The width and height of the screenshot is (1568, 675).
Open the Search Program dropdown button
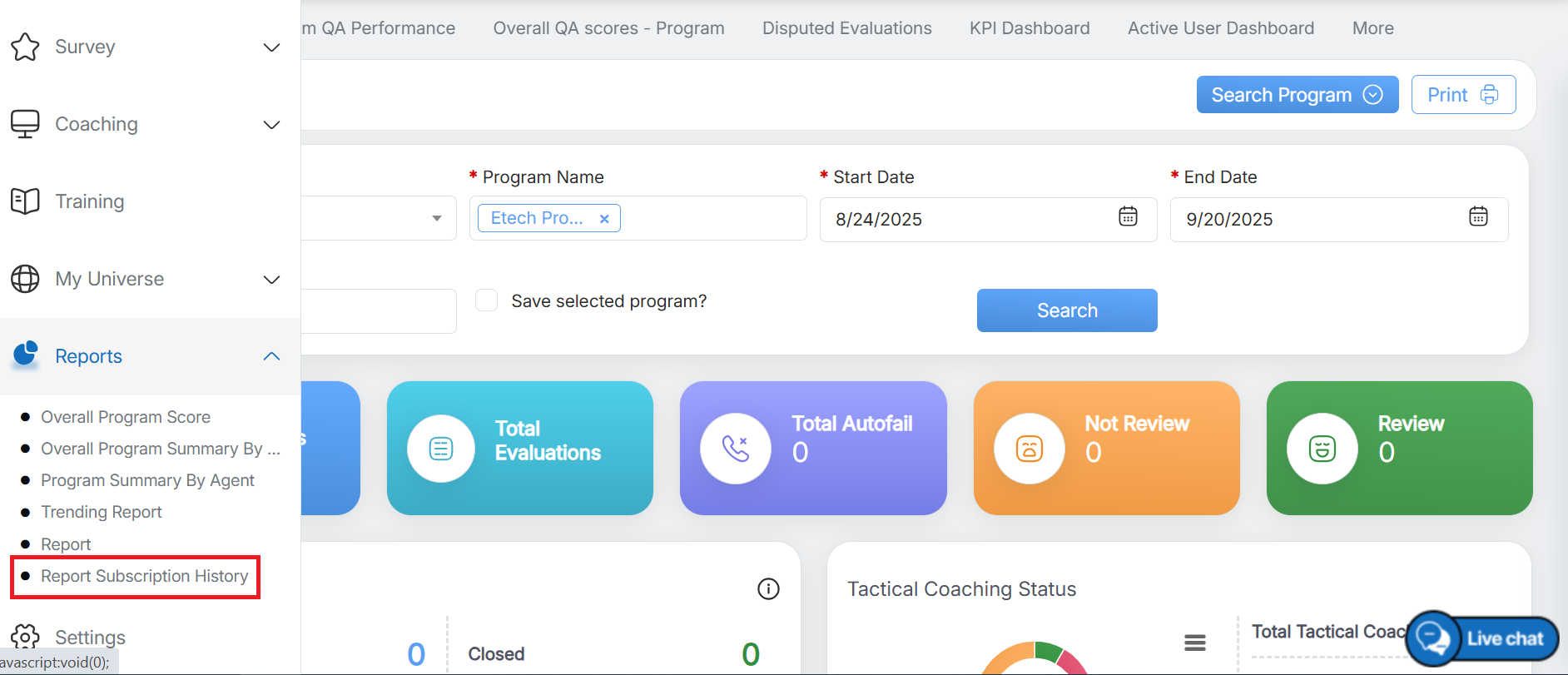(1297, 95)
